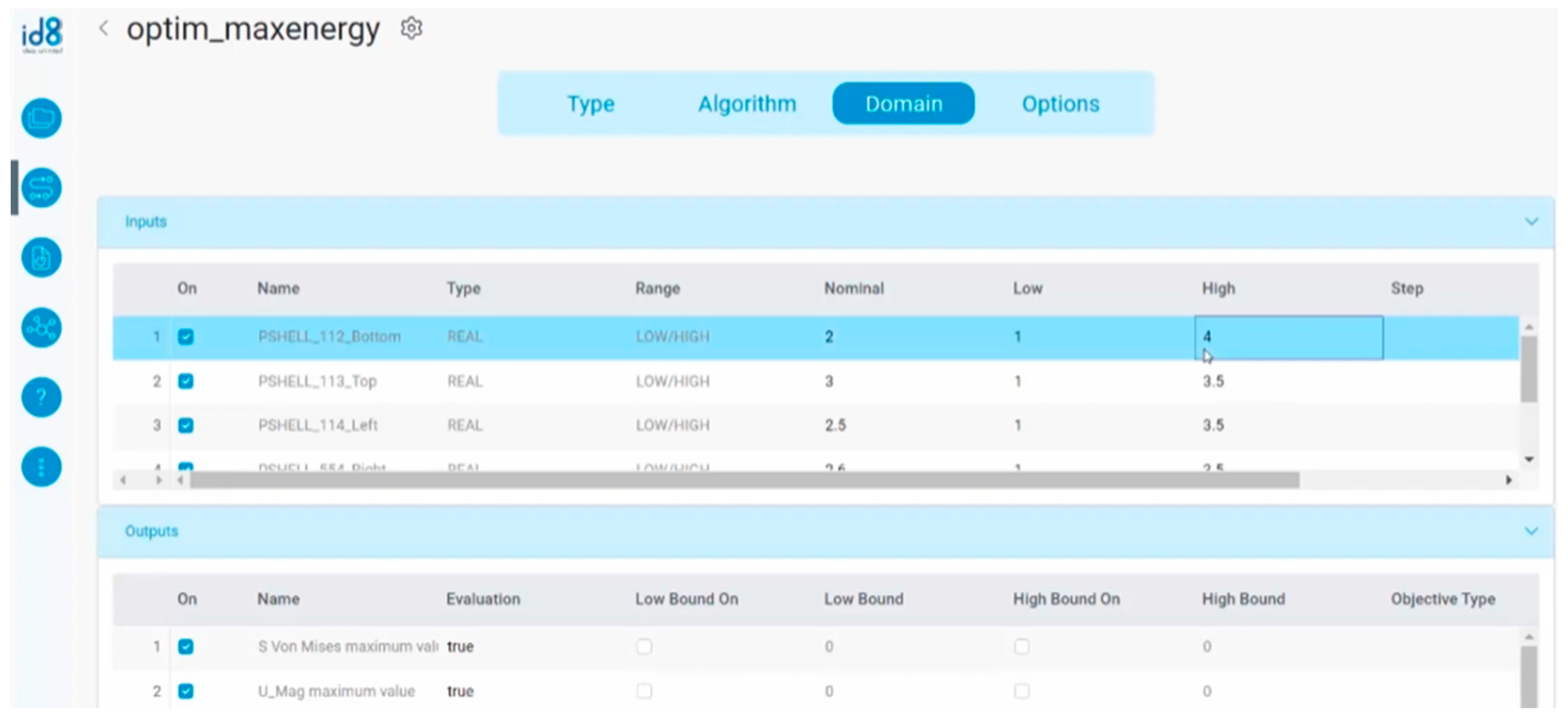
Task: Collapse the Inputs section chevron
Action: pos(1532,222)
